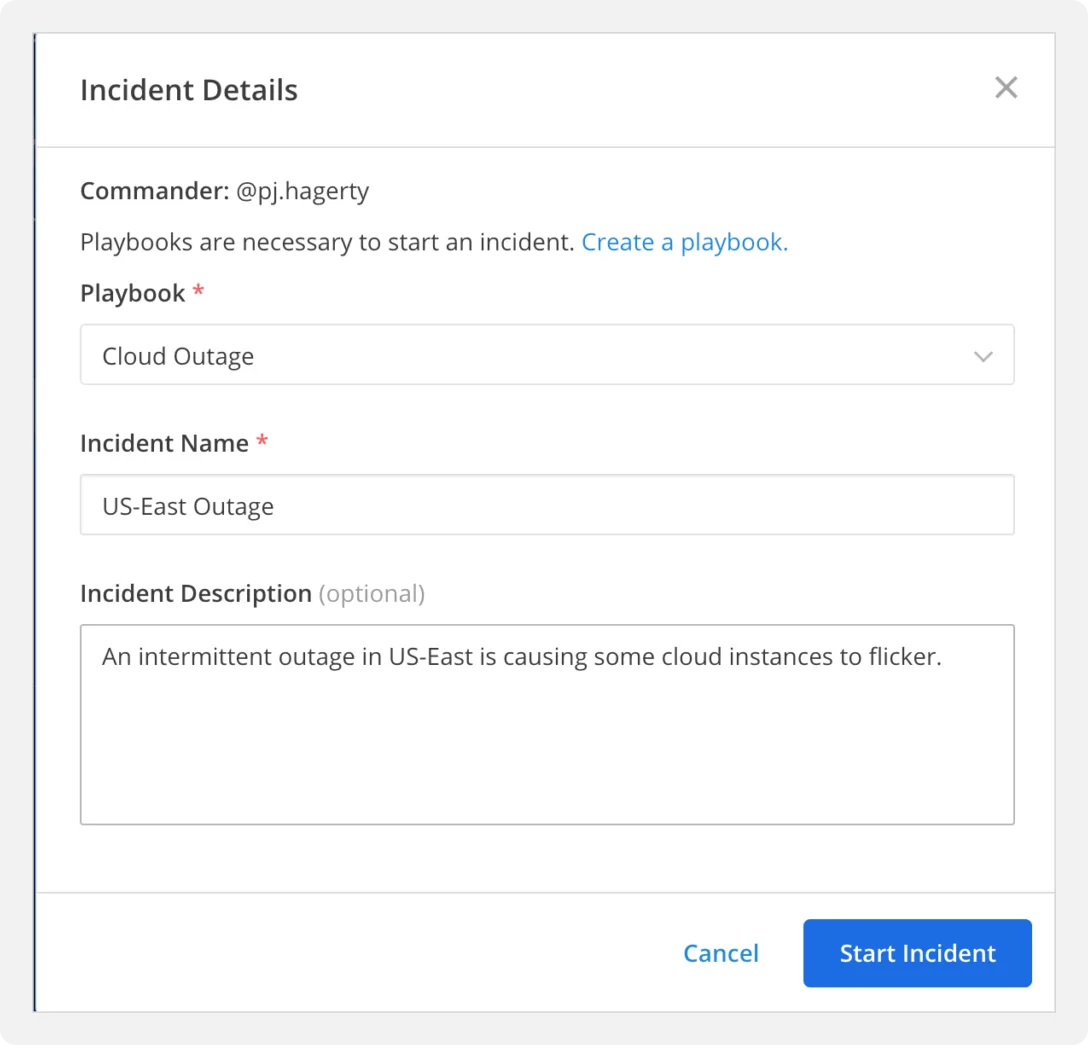Cancel the incident creation

point(721,953)
